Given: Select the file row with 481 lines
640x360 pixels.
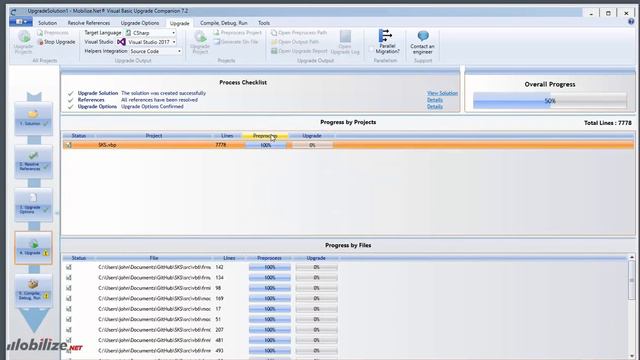Looking at the screenshot, I should 345,340.
